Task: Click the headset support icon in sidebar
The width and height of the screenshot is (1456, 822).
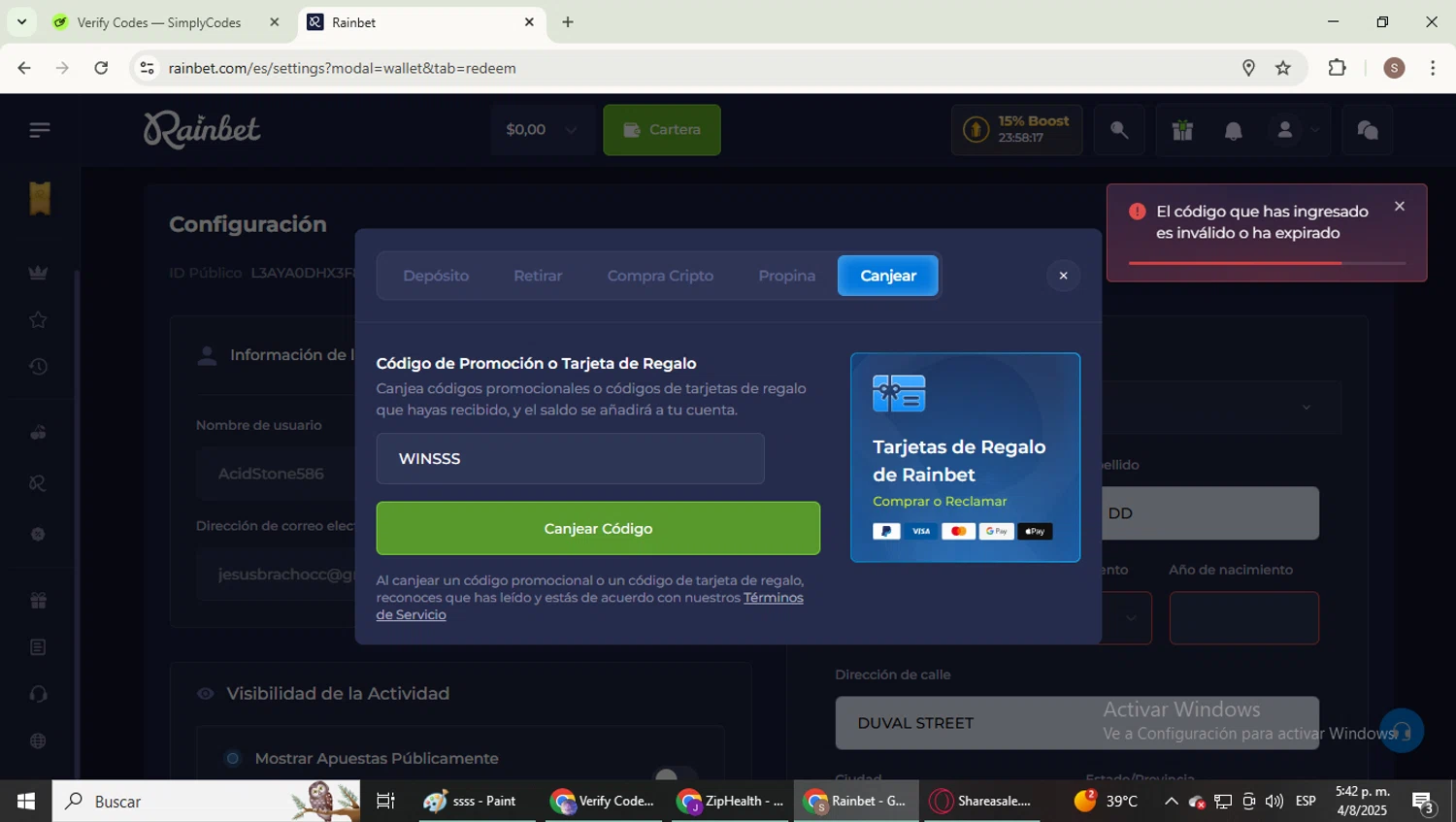Action: [x=38, y=694]
